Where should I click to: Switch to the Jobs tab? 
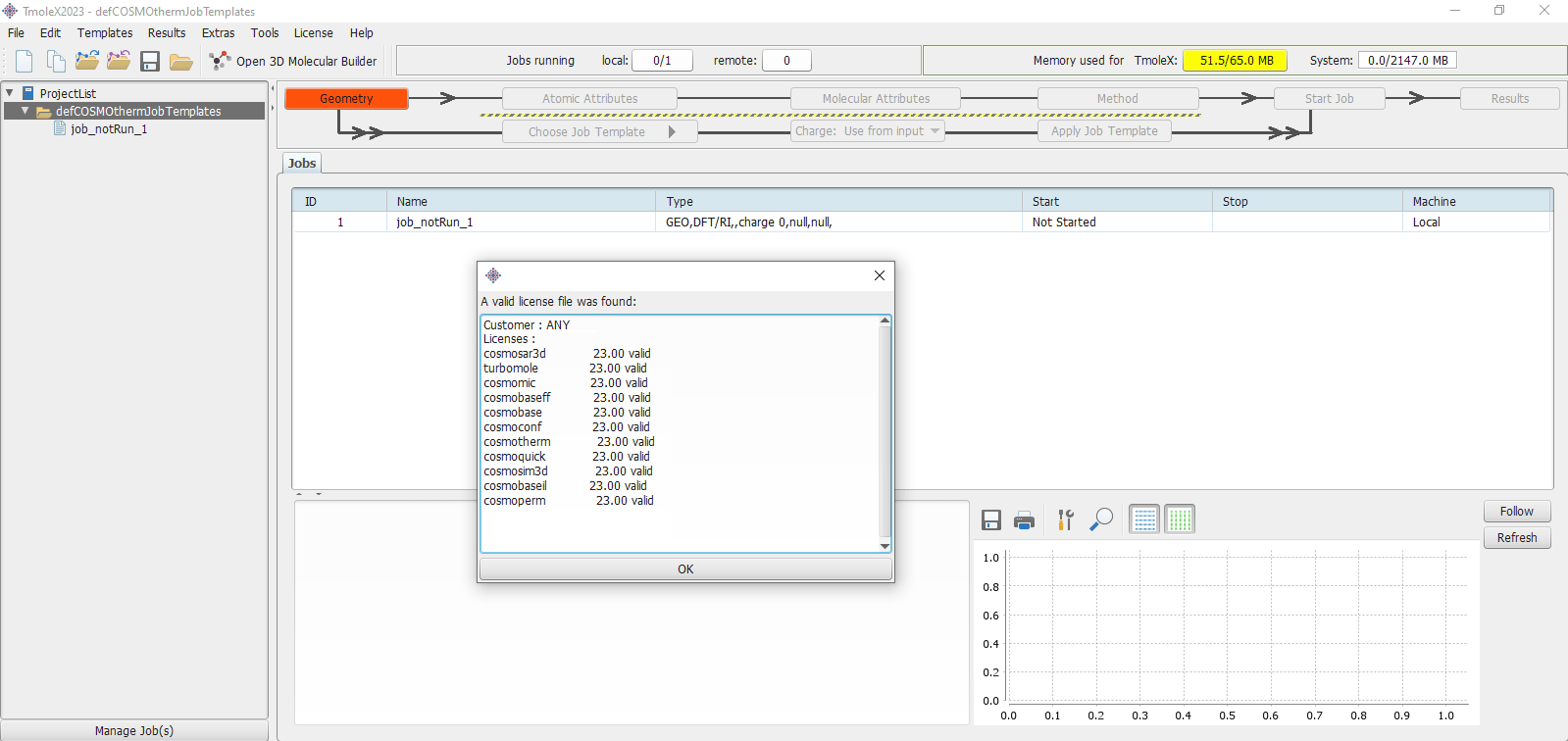pos(302,164)
